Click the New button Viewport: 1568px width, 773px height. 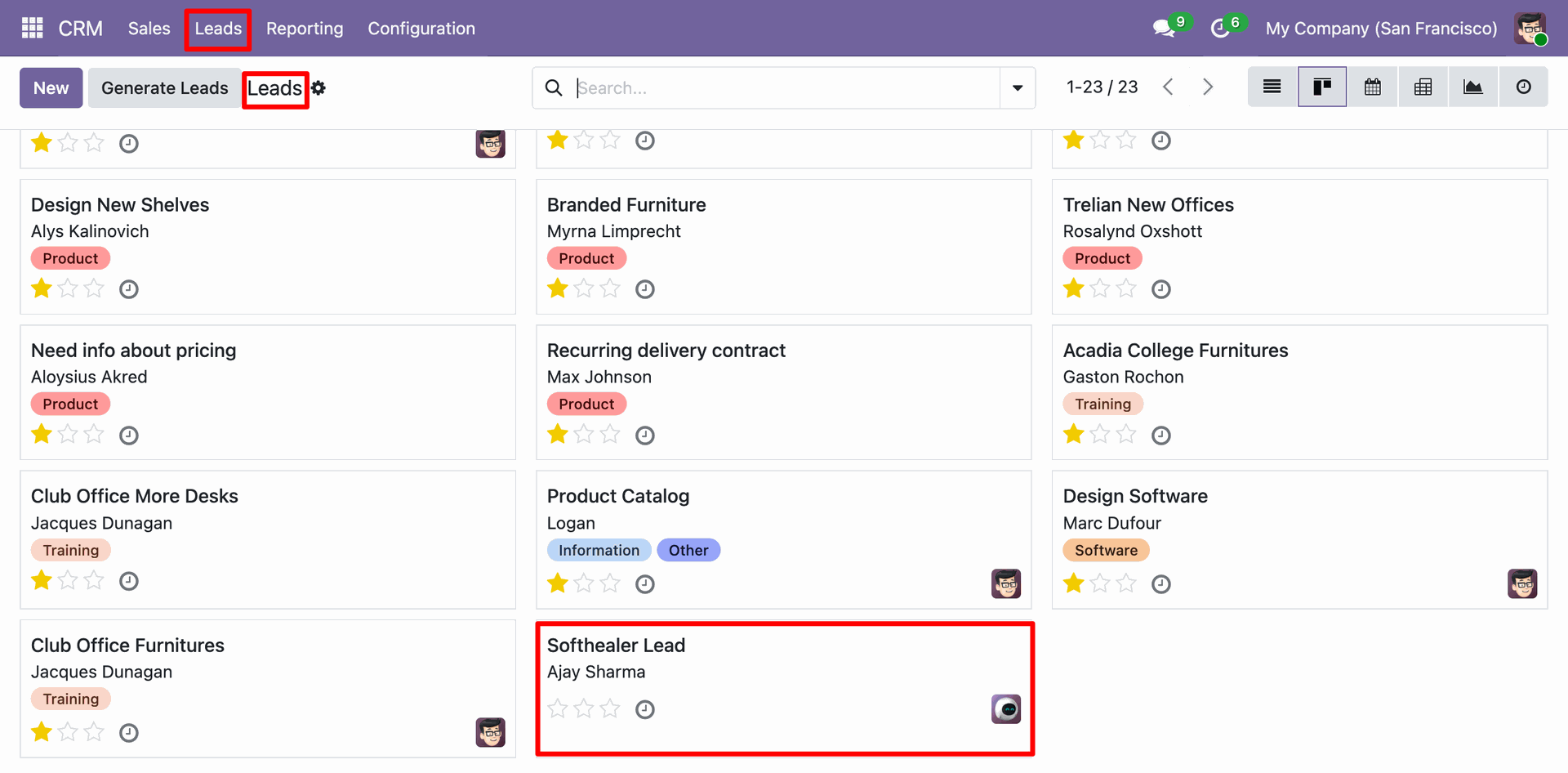[x=51, y=88]
